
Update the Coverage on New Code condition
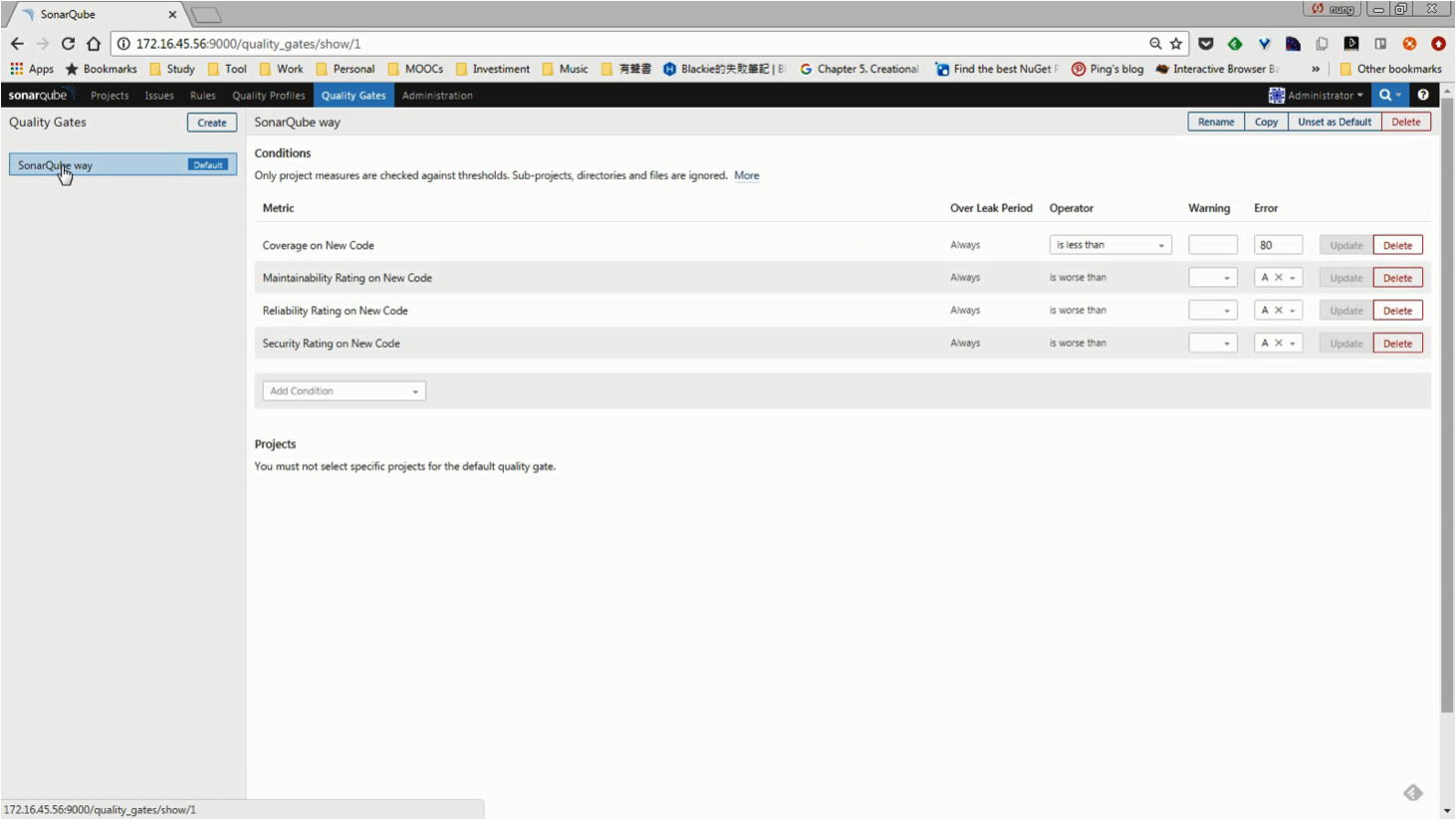1346,245
